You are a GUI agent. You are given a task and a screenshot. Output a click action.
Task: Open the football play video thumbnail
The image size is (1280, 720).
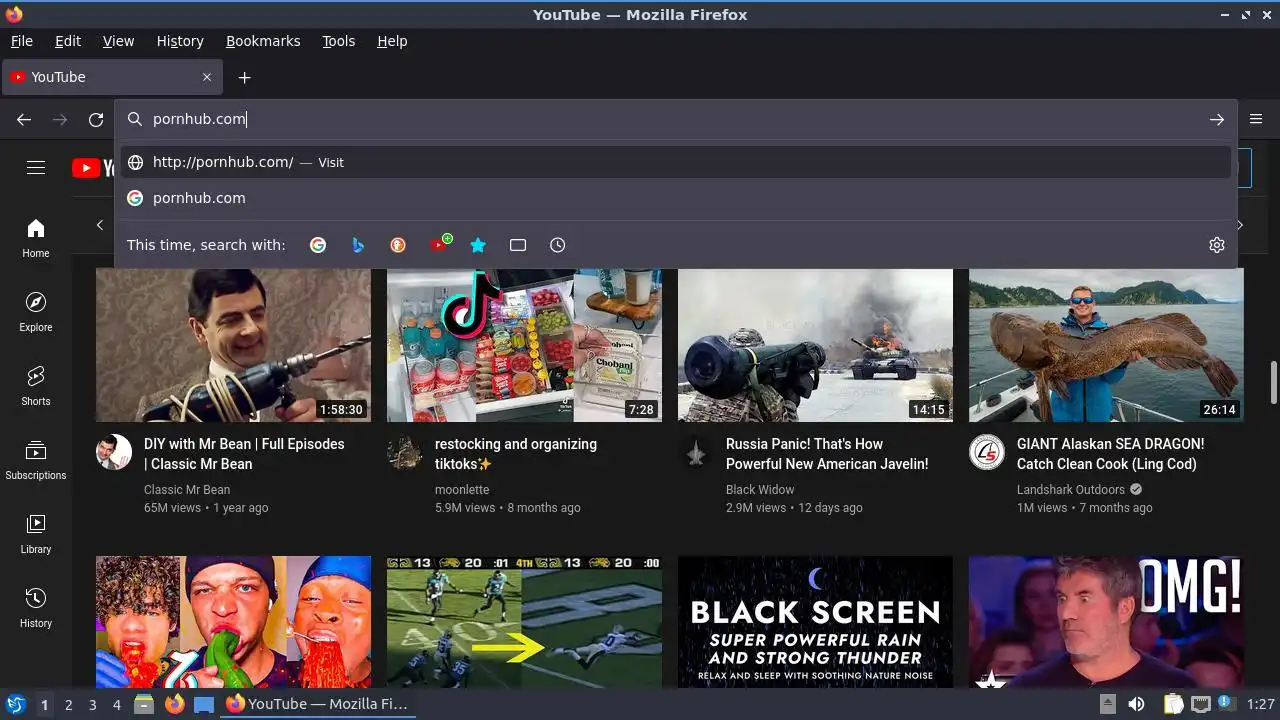tap(524, 622)
